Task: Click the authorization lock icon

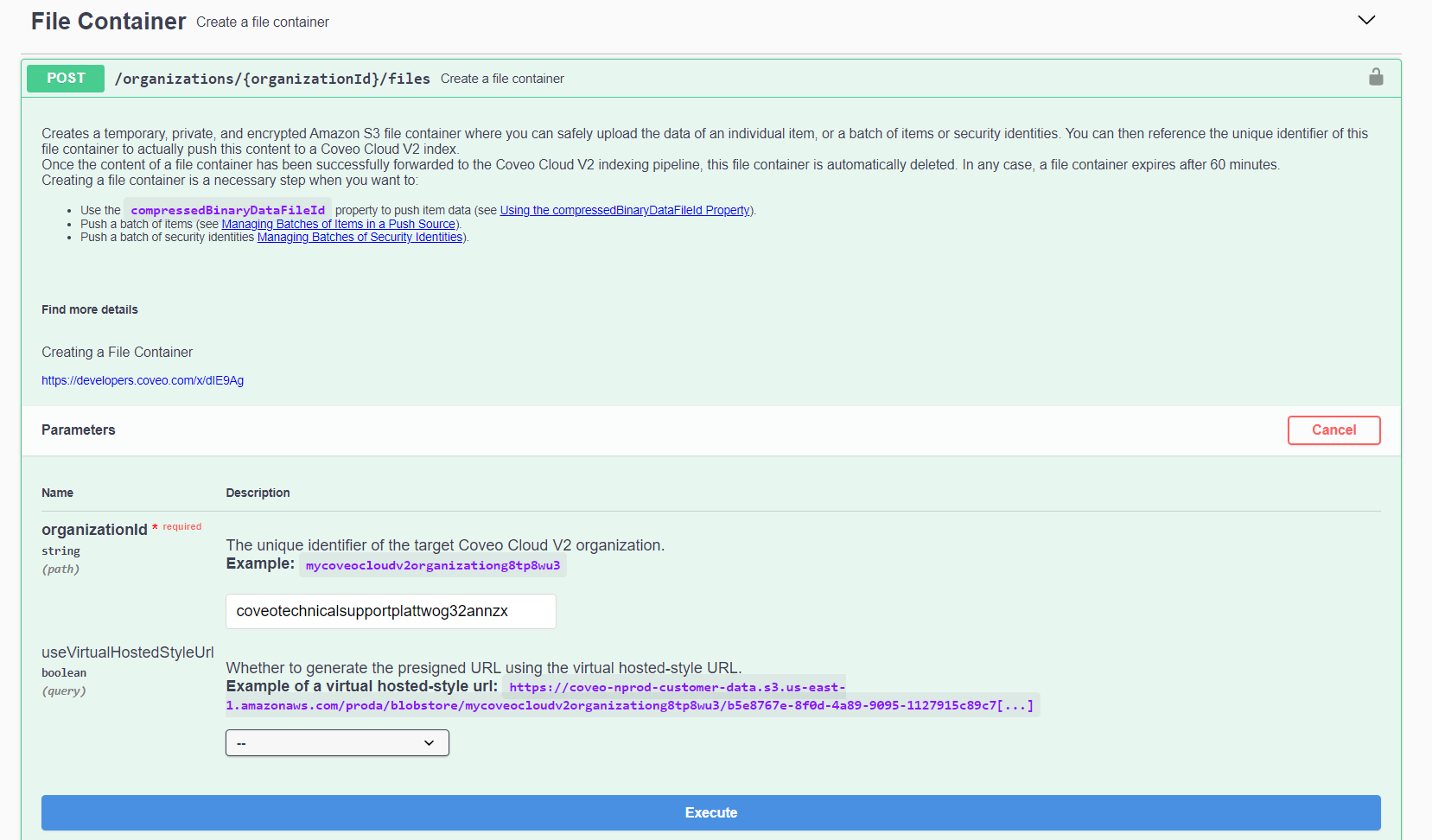Action: coord(1376,78)
